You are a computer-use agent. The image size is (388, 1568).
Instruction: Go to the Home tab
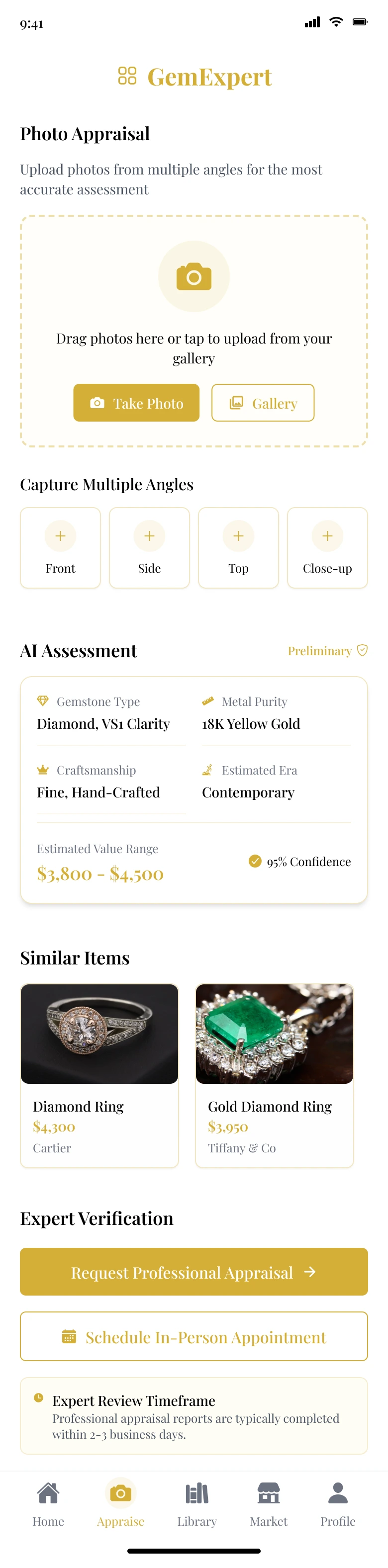pyautogui.click(x=48, y=1503)
